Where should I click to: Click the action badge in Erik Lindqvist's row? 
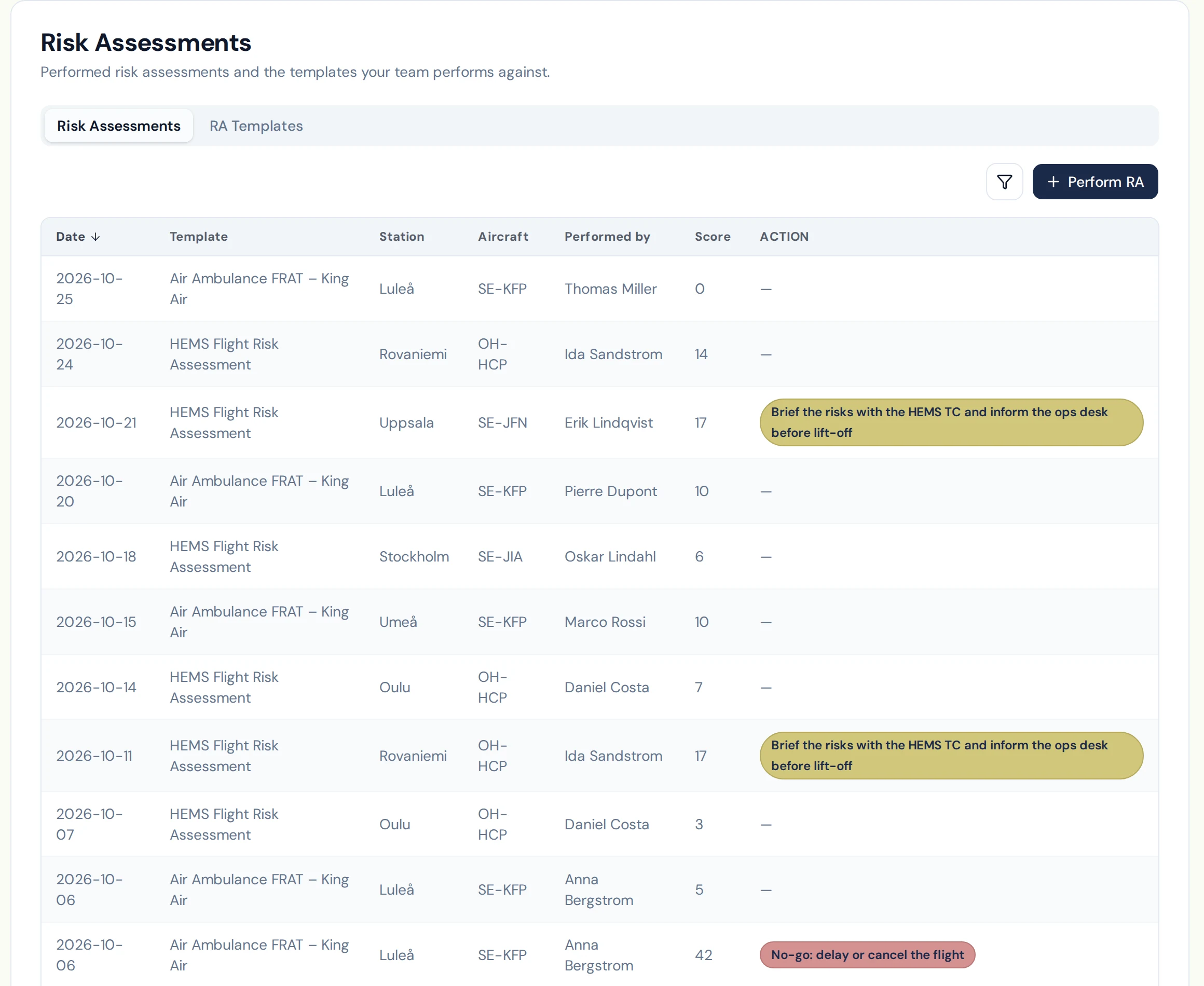(x=951, y=422)
